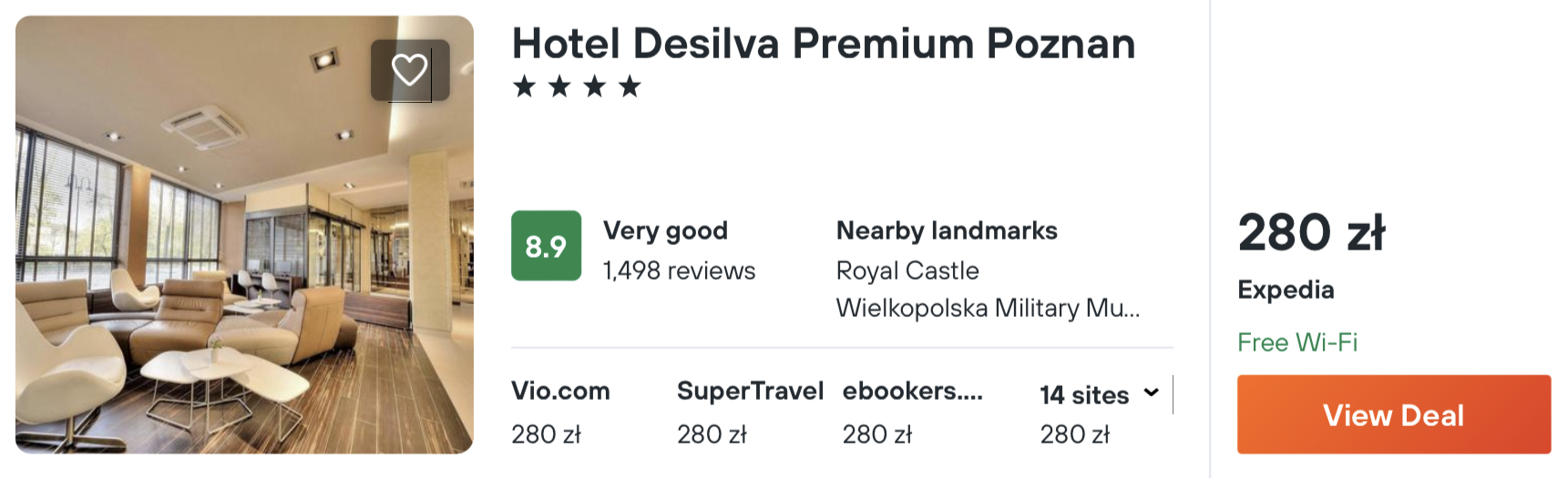Viewport: 1568px width, 478px height.
Task: Click the Expedia provider label
Action: point(1286,290)
